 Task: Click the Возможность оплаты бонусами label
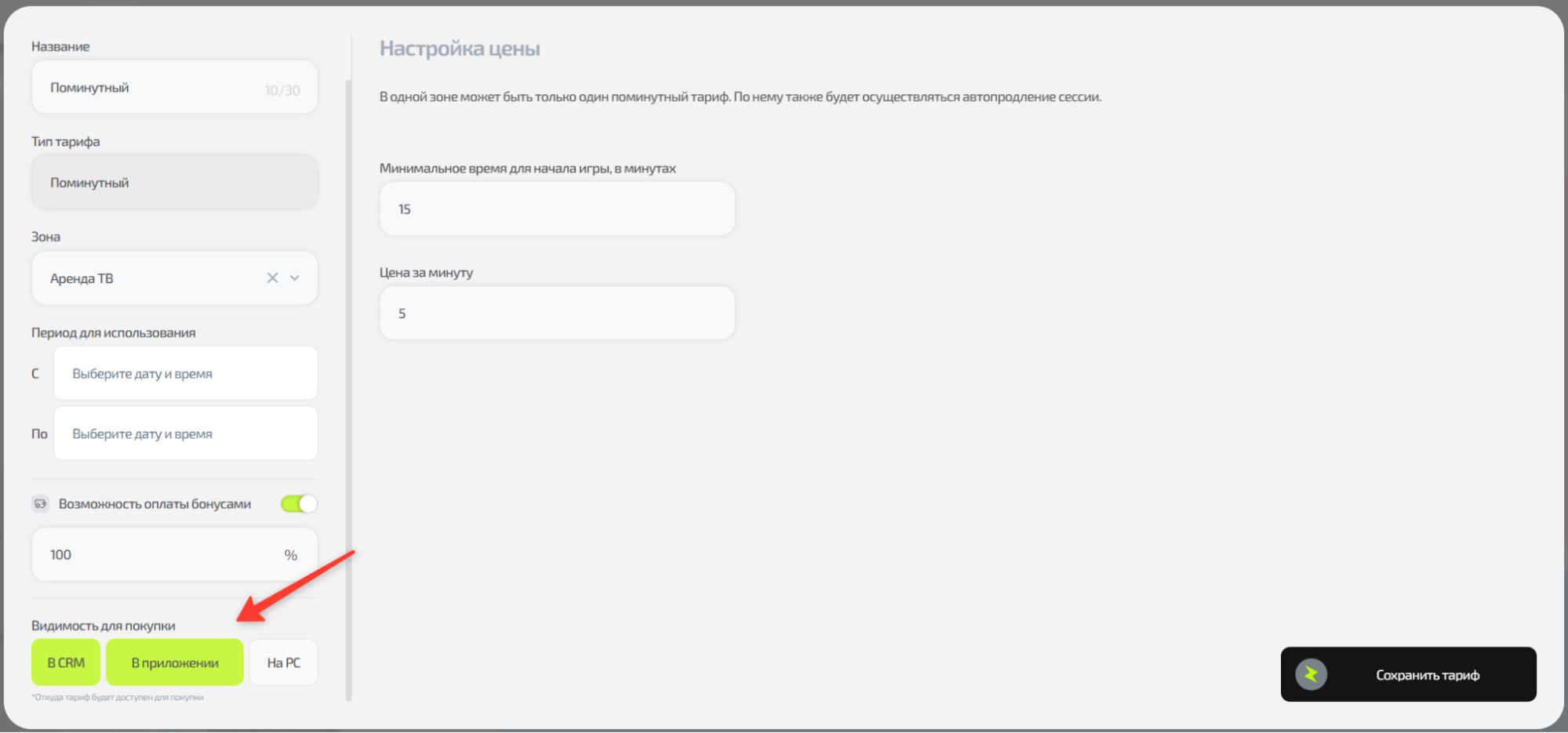point(155,504)
